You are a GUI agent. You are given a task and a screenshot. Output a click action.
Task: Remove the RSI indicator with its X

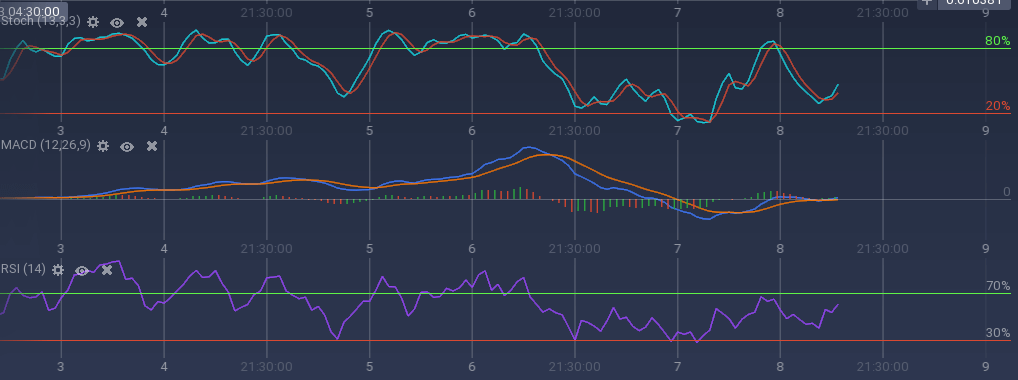click(x=107, y=270)
